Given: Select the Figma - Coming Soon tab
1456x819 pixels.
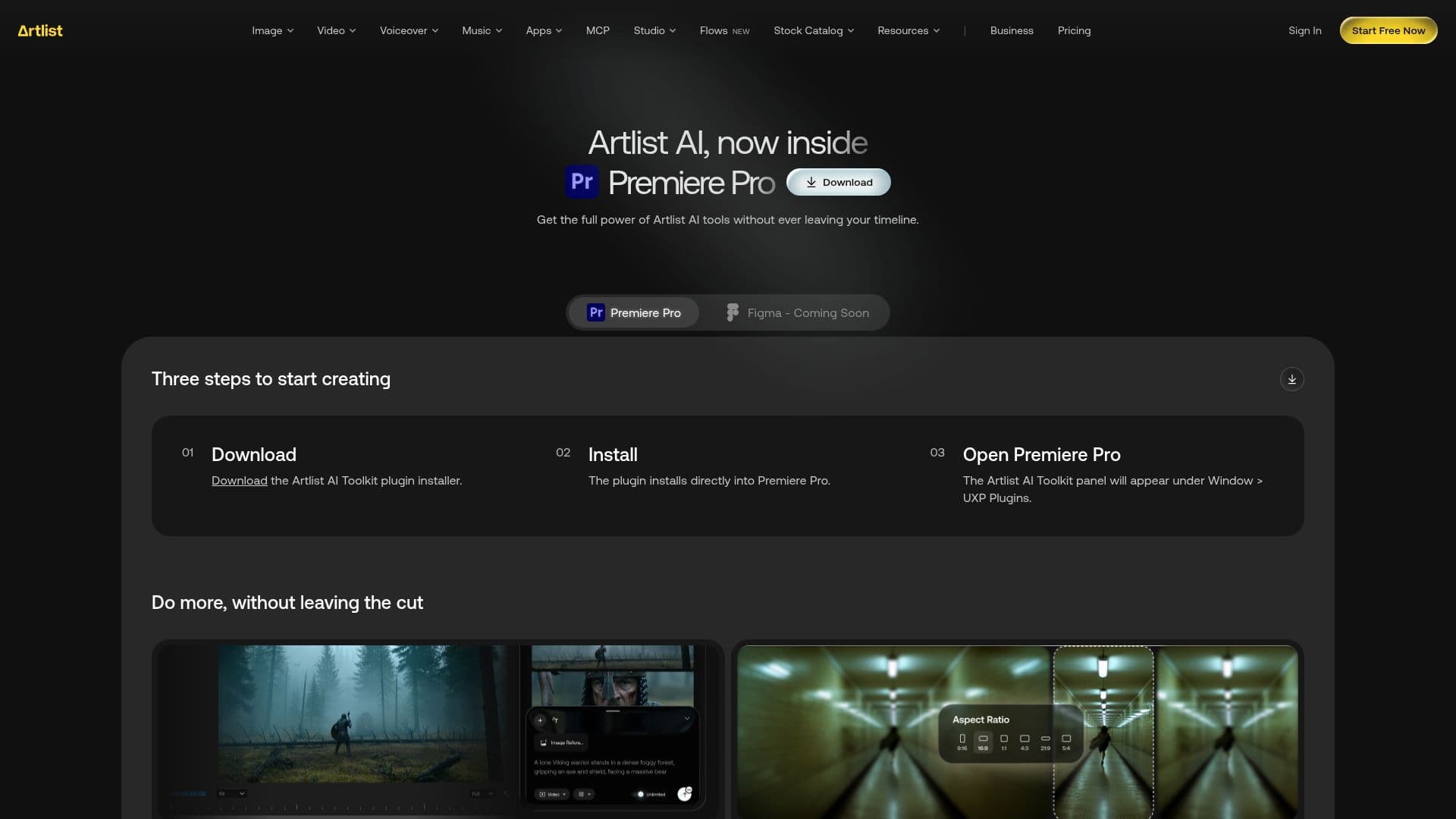Looking at the screenshot, I should point(797,312).
